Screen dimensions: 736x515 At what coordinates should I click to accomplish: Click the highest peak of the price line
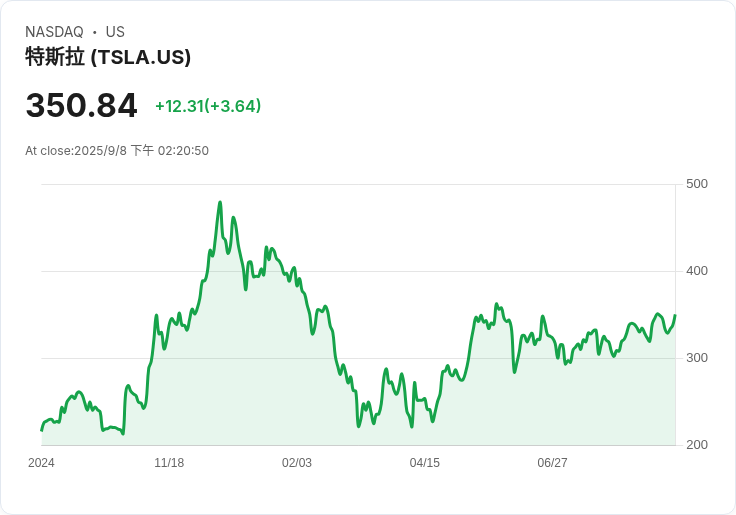tap(220, 202)
